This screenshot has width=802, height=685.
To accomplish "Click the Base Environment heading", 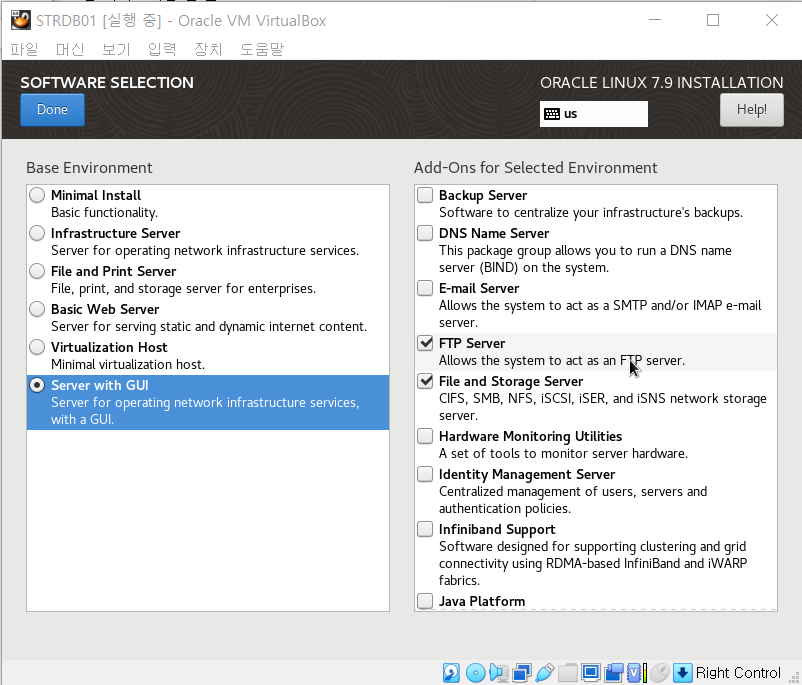I will click(x=89, y=168).
